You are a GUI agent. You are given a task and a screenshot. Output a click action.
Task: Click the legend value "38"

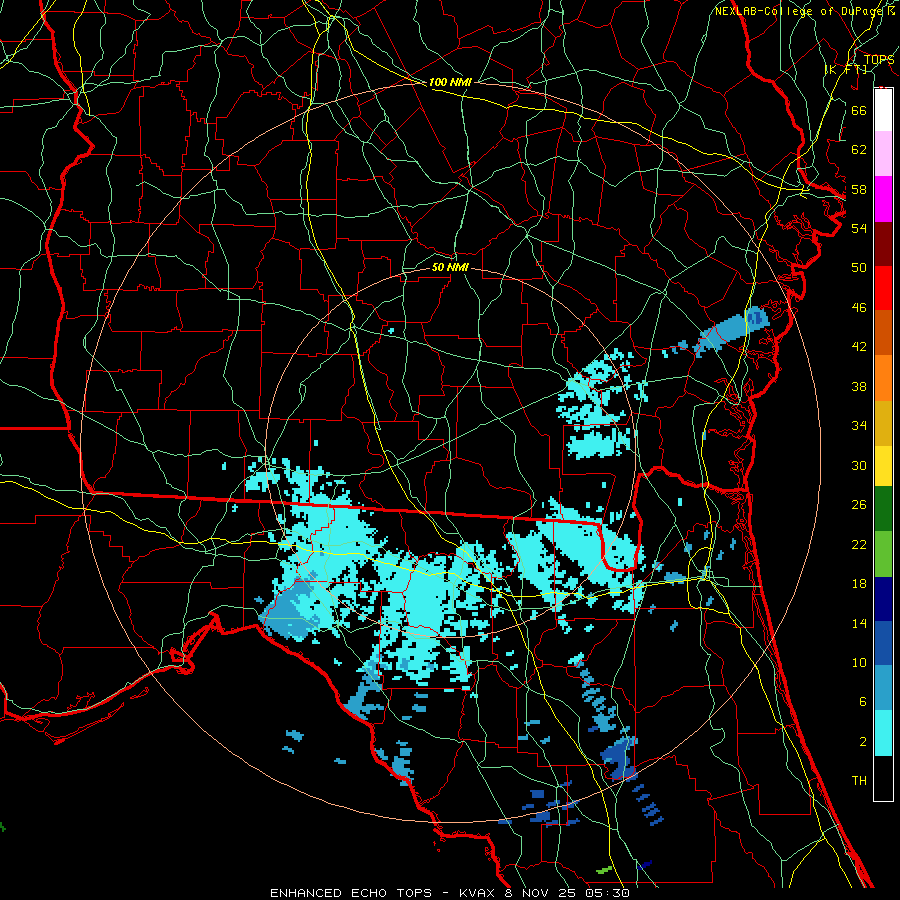click(x=859, y=386)
